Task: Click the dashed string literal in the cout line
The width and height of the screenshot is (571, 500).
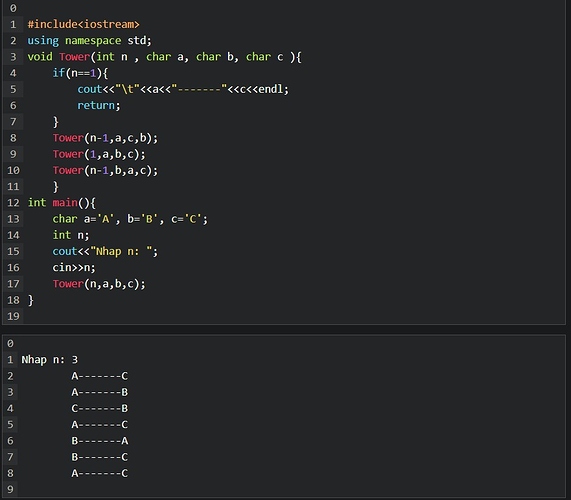Action: click(199, 89)
